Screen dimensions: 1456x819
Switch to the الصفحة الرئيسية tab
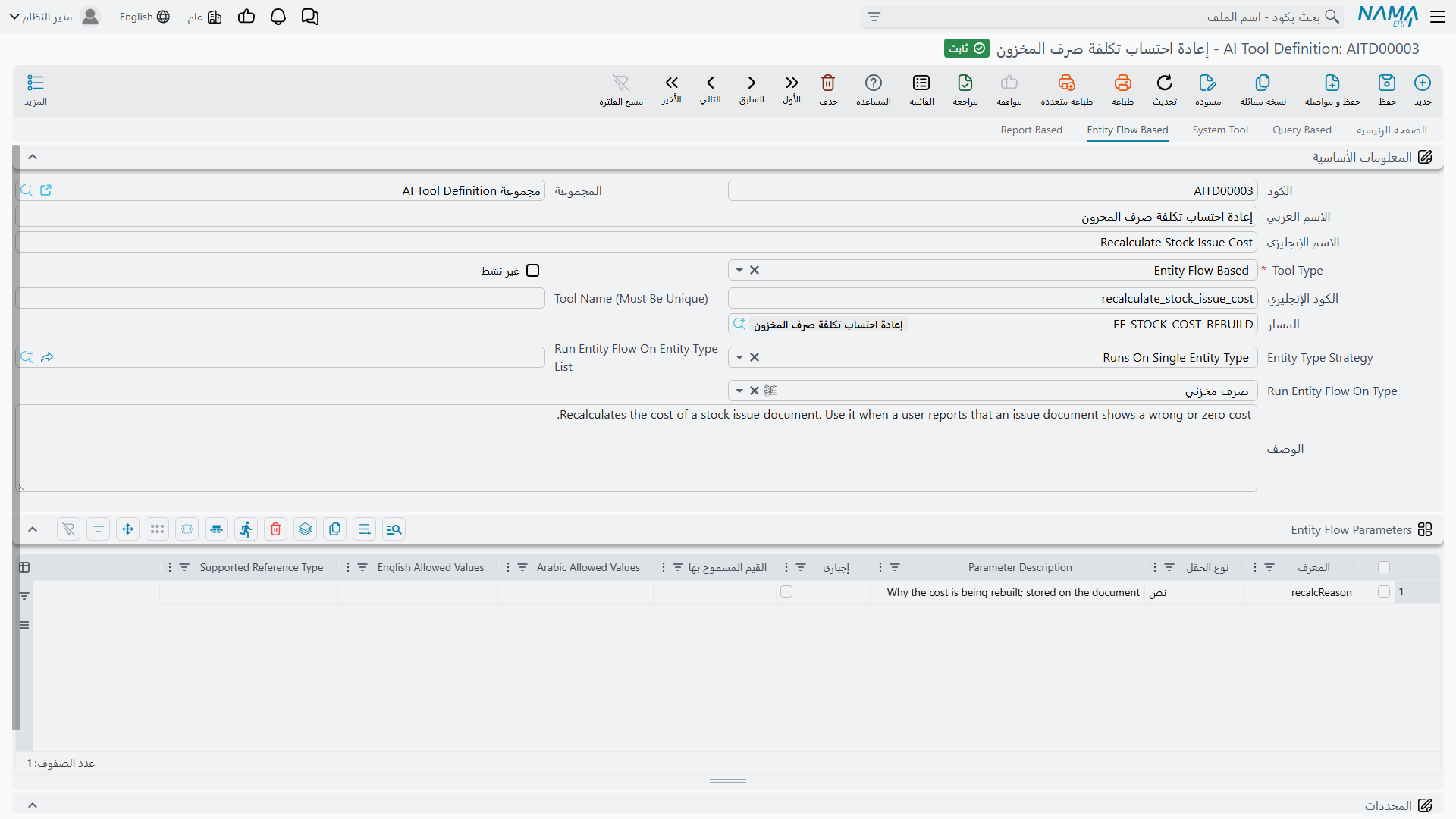[1392, 130]
